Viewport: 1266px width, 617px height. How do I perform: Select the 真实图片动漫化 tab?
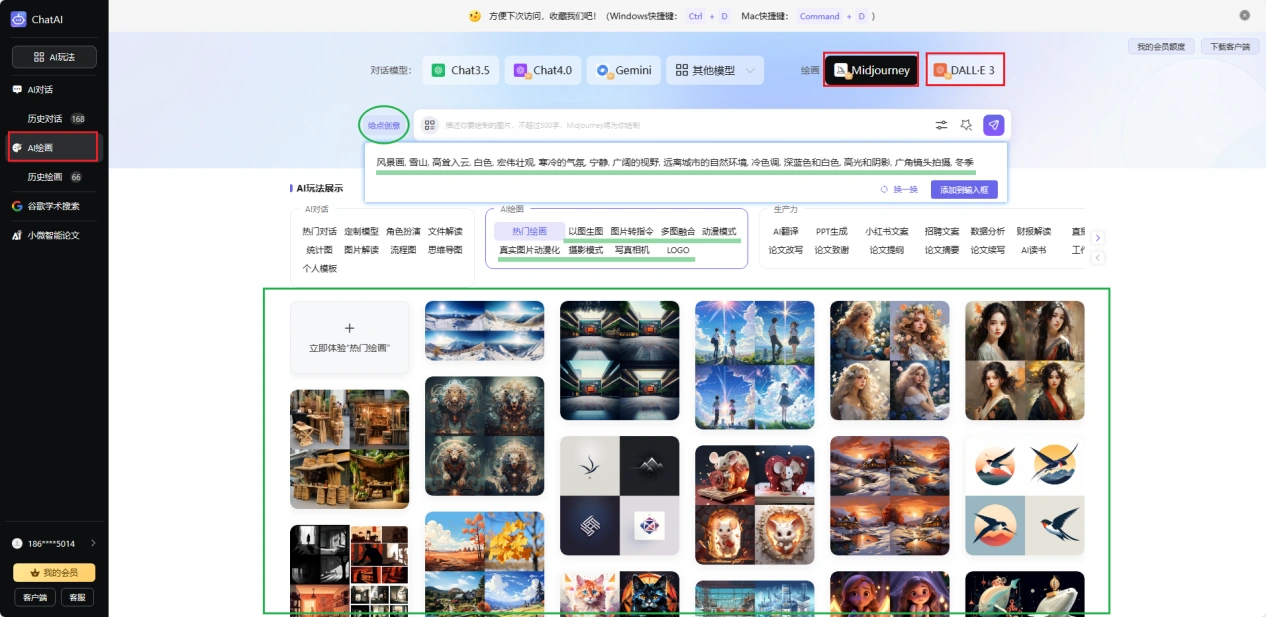coord(529,250)
